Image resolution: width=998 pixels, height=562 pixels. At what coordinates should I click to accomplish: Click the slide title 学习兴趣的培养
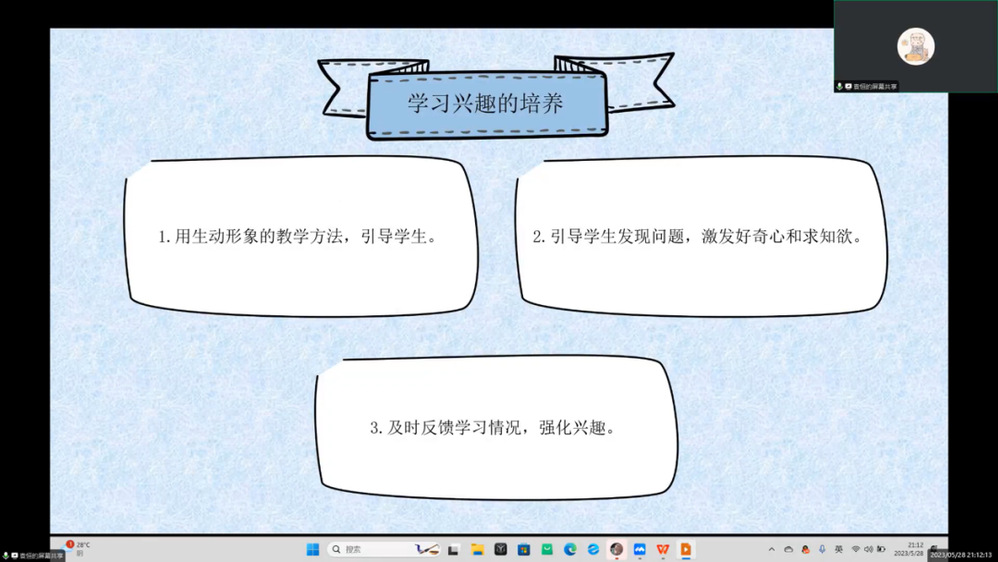(491, 104)
